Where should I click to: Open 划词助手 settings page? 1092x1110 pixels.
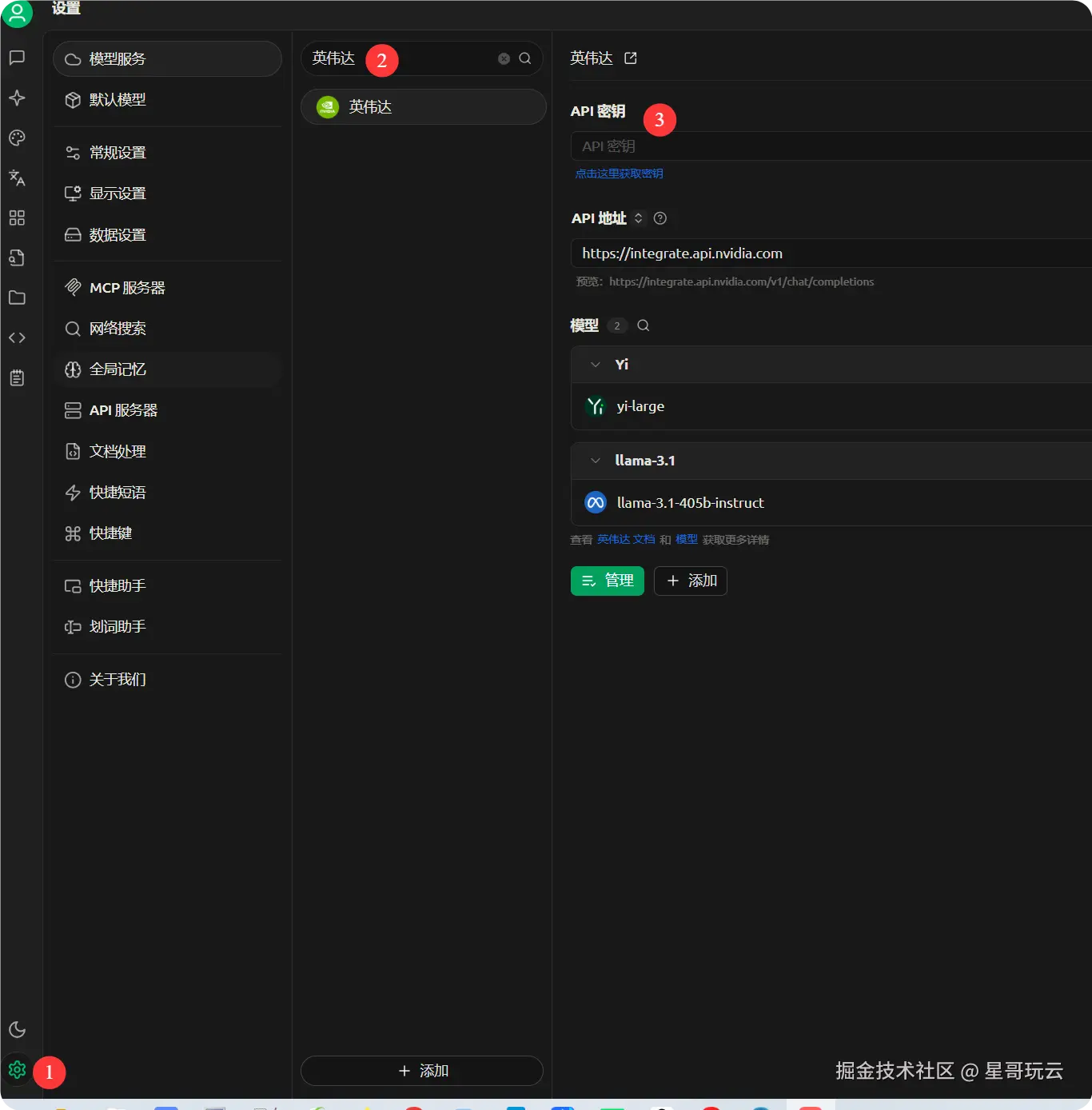click(x=167, y=627)
